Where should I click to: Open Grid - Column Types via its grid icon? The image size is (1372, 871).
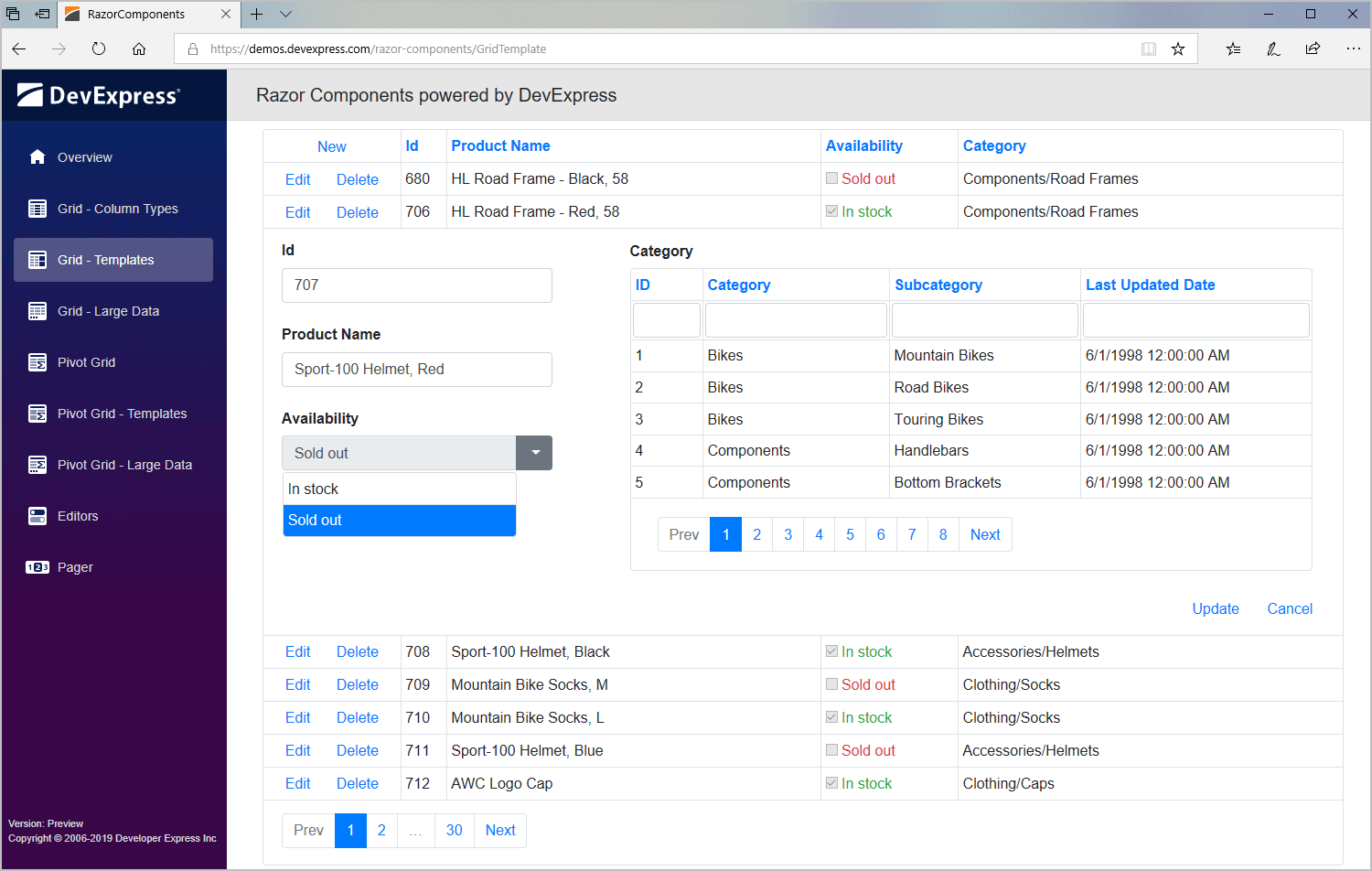click(x=38, y=208)
